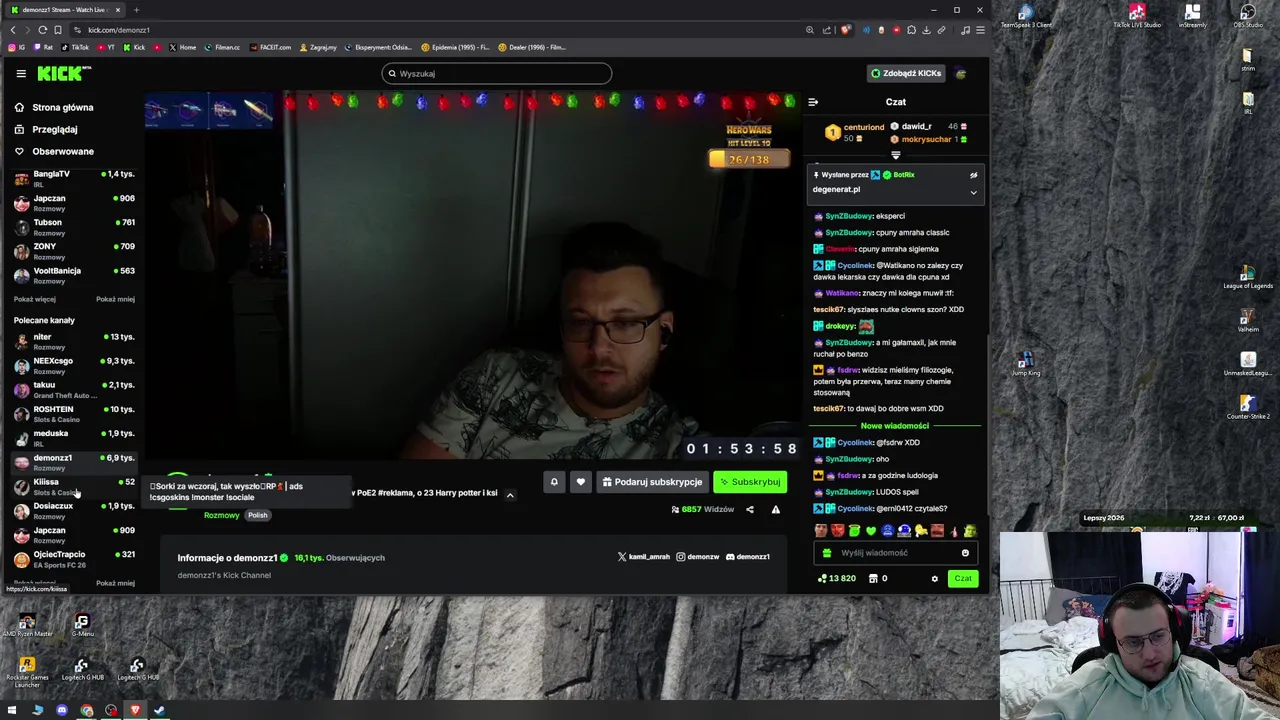This screenshot has width=1280, height=720.
Task: Click the Polish language tag
Action: point(258,515)
